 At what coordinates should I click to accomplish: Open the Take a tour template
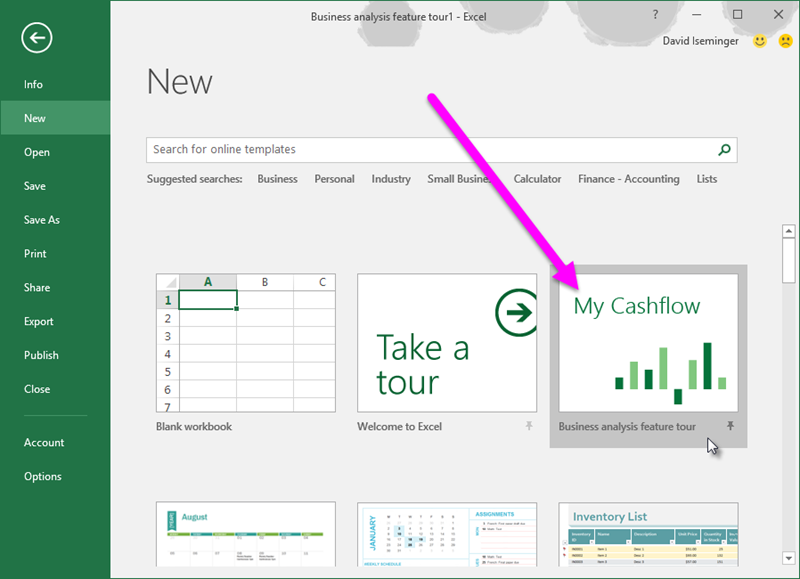[447, 343]
